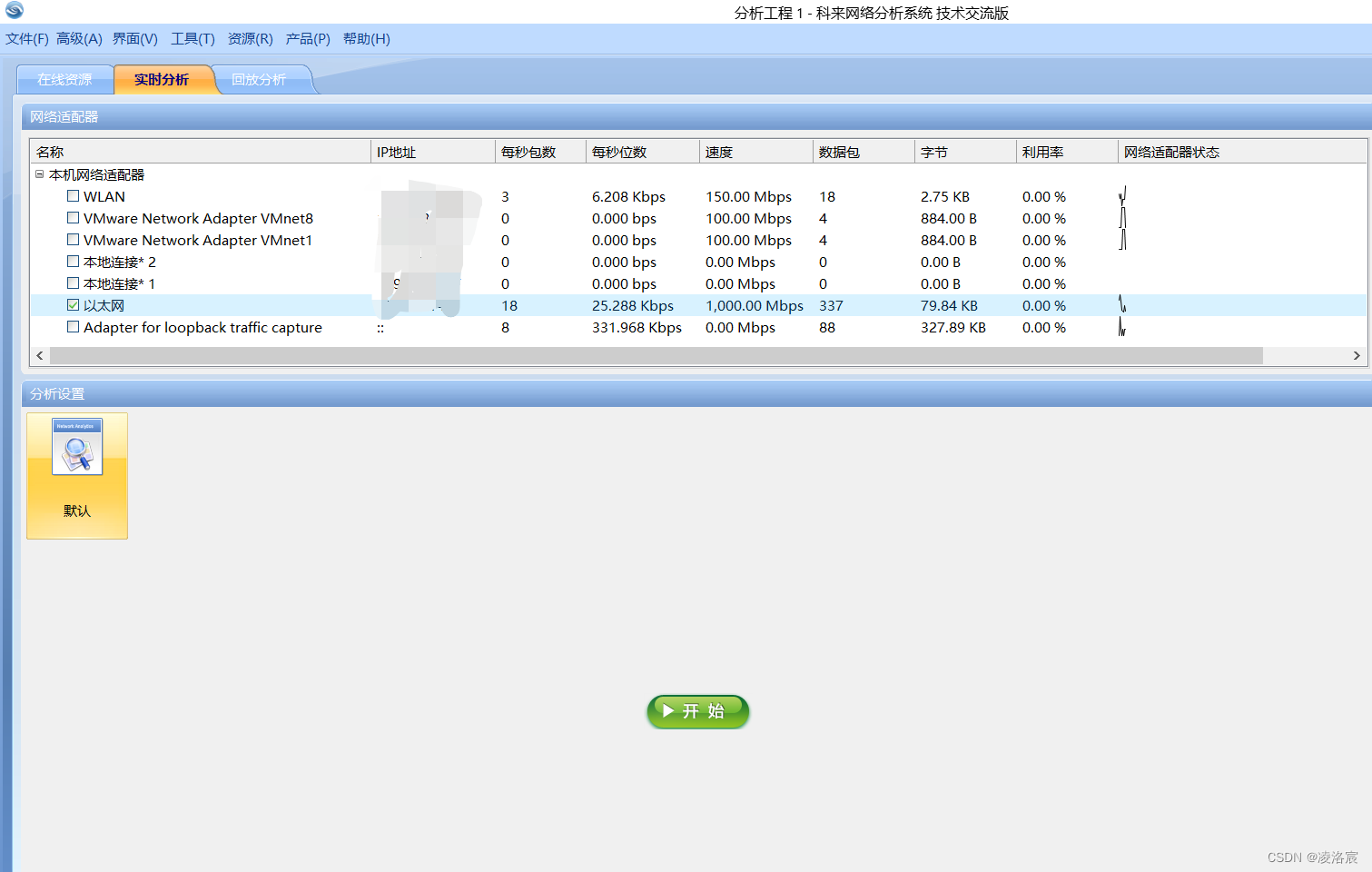Click the 337 packets value
1372x872 pixels.
(831, 305)
